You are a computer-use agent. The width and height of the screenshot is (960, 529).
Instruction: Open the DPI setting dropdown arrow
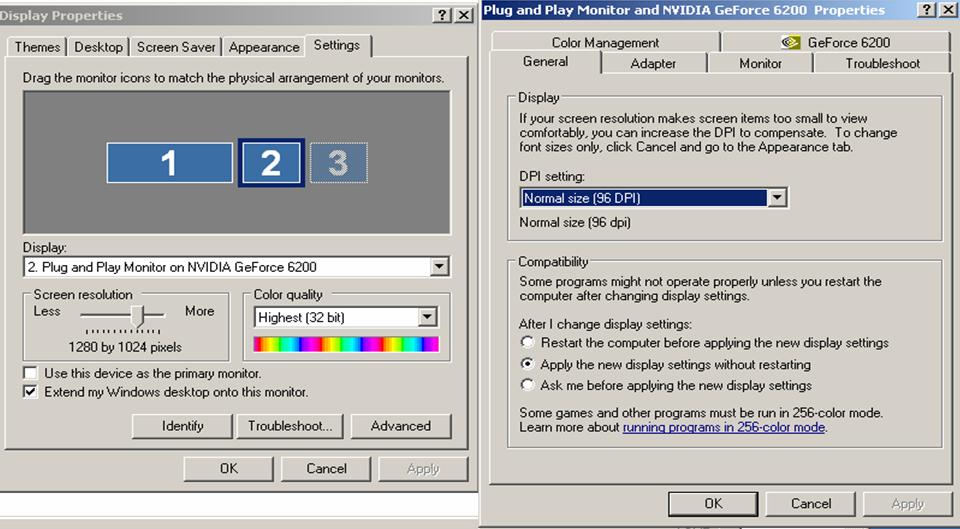point(776,198)
